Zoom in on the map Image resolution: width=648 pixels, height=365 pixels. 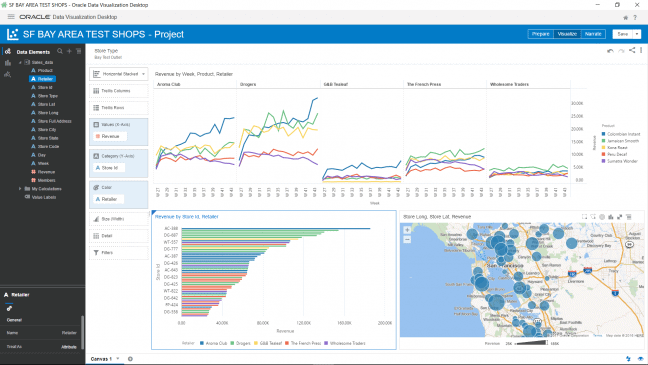point(407,230)
